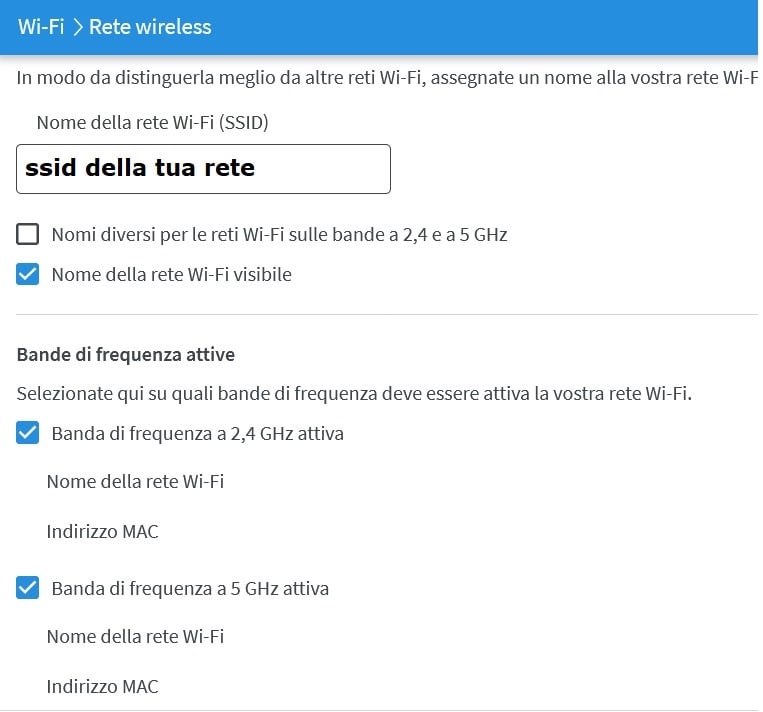
Task: Open the Wi-Fi breadcrumb link
Action: [41, 27]
